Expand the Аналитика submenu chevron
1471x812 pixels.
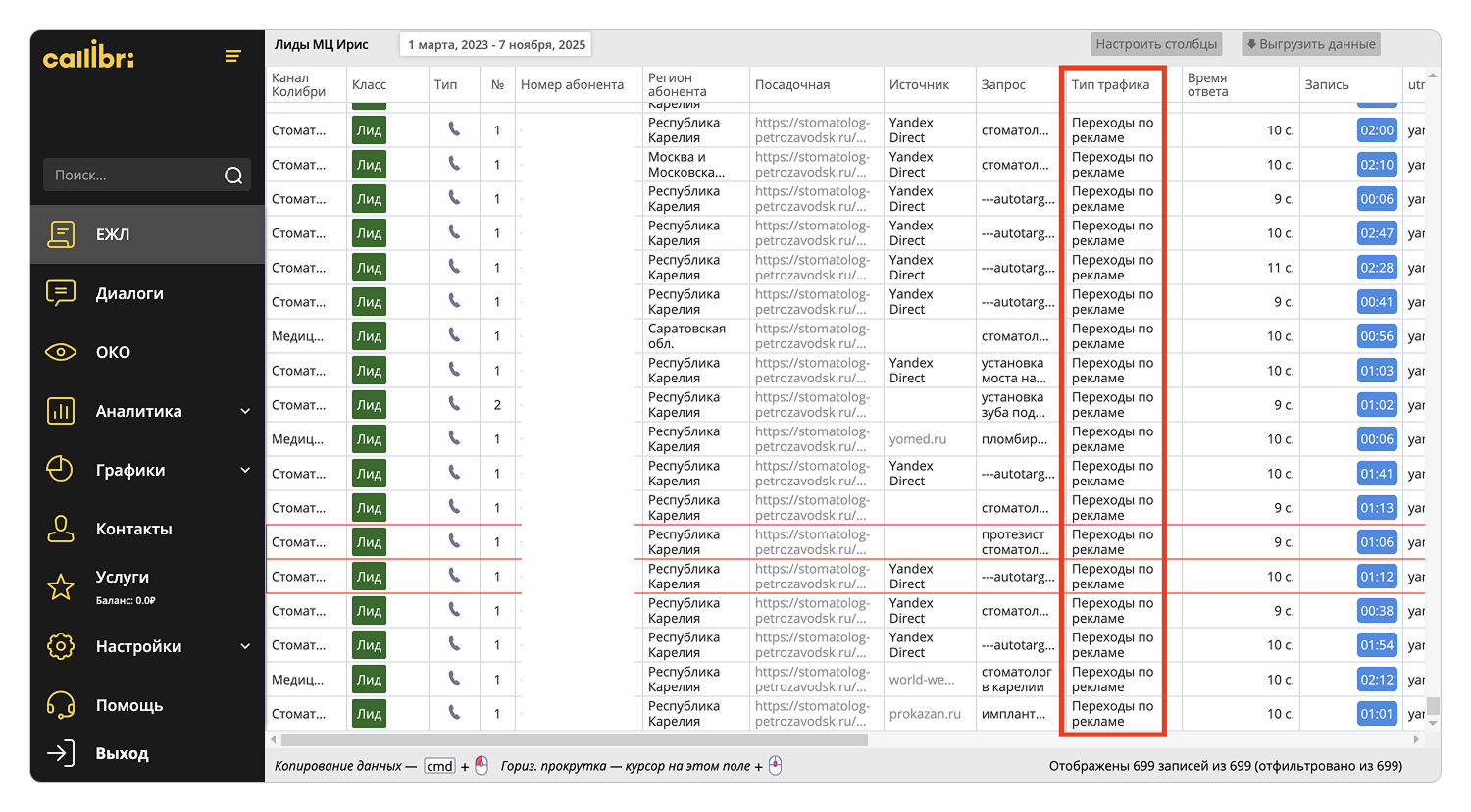point(245,411)
